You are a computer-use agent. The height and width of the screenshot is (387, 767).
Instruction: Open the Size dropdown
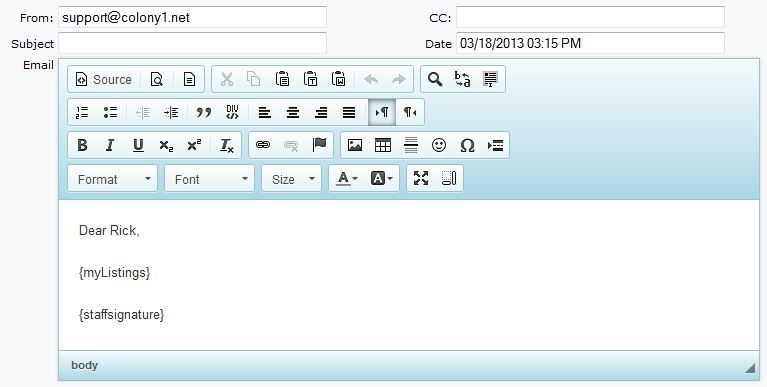tap(292, 178)
